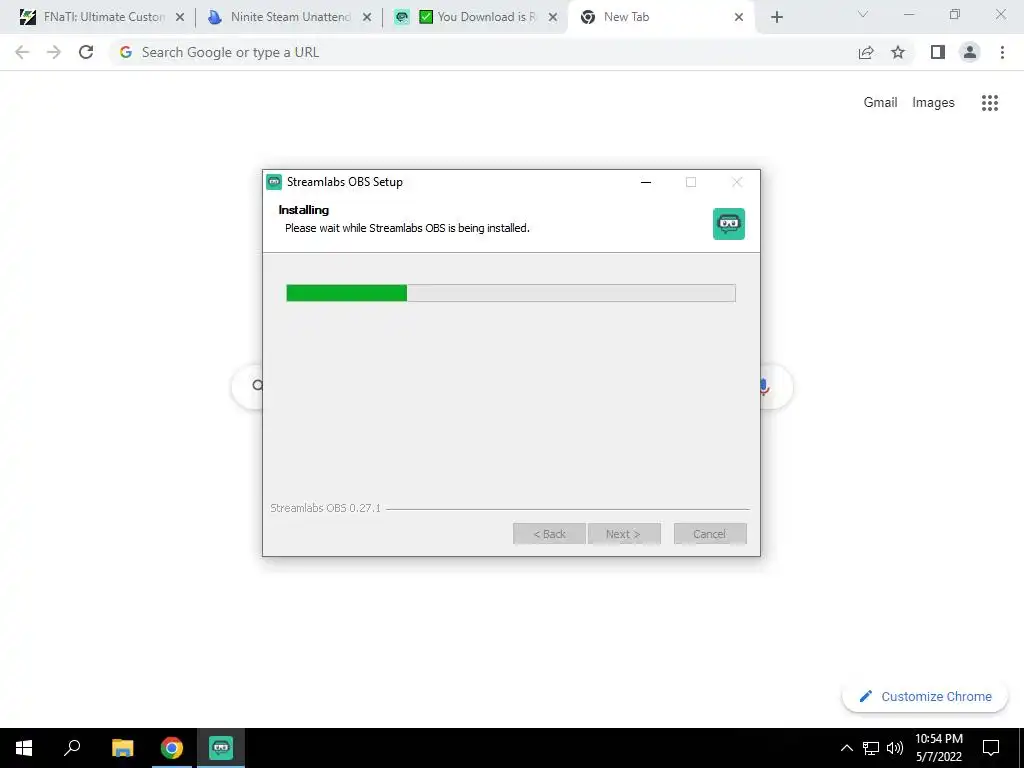
Task: Open a new browser tab with plus icon
Action: (x=776, y=18)
